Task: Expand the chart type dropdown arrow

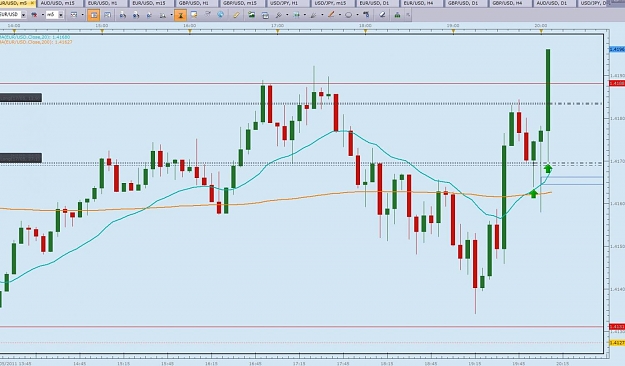Action: (82, 15)
